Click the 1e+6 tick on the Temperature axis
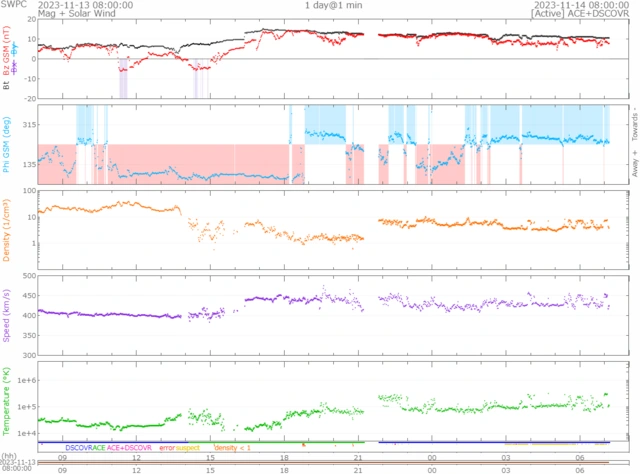The image size is (640, 474). [x=27, y=381]
